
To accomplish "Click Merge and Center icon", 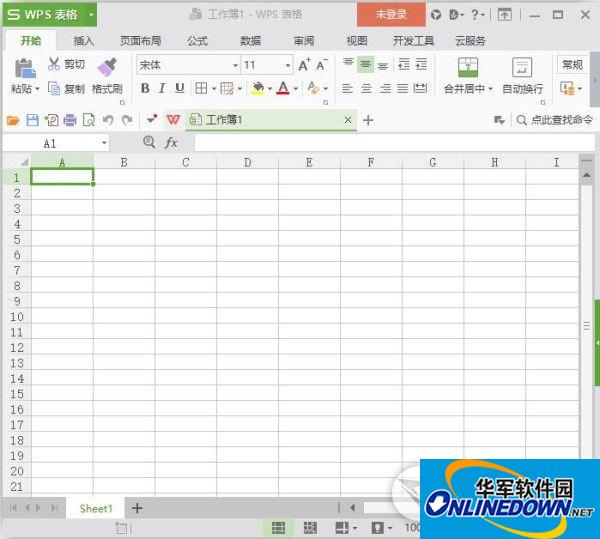I will 468,67.
